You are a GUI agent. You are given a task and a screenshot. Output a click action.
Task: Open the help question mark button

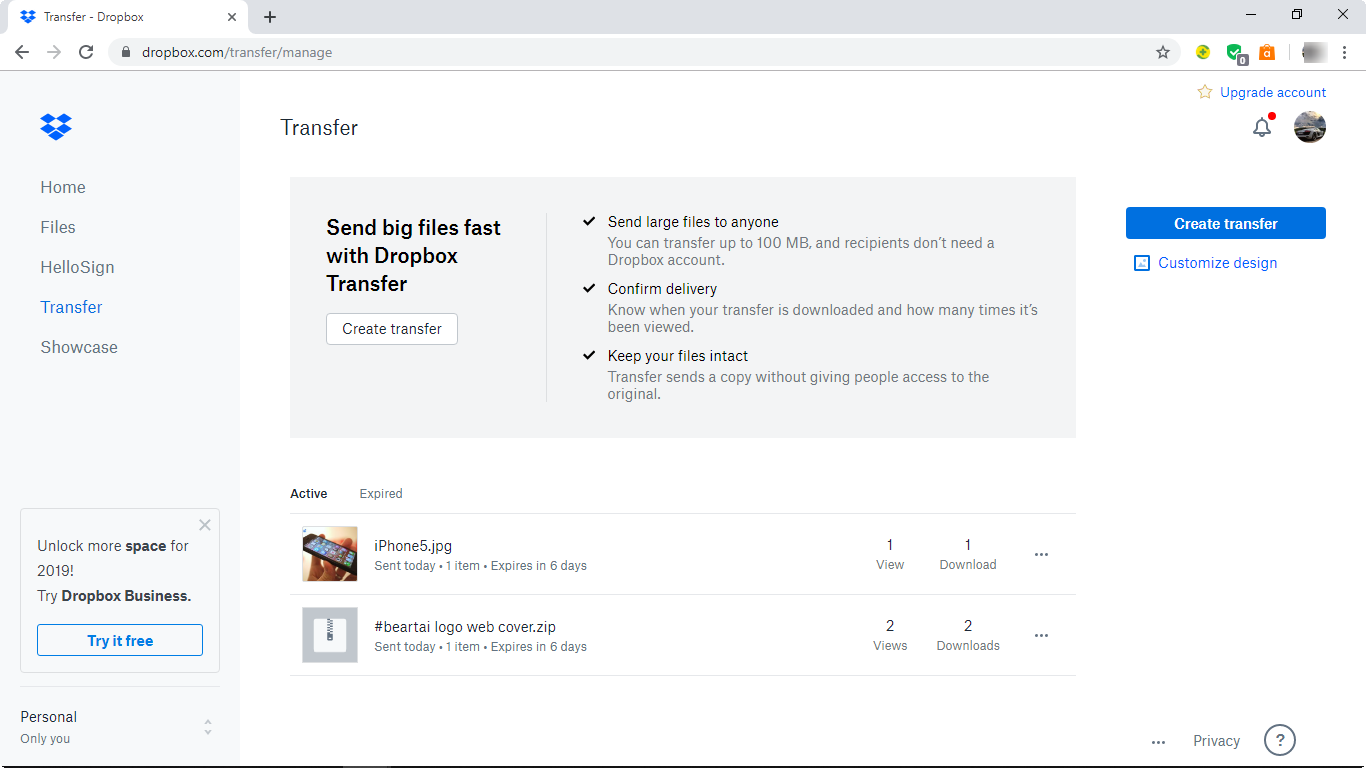(1280, 740)
